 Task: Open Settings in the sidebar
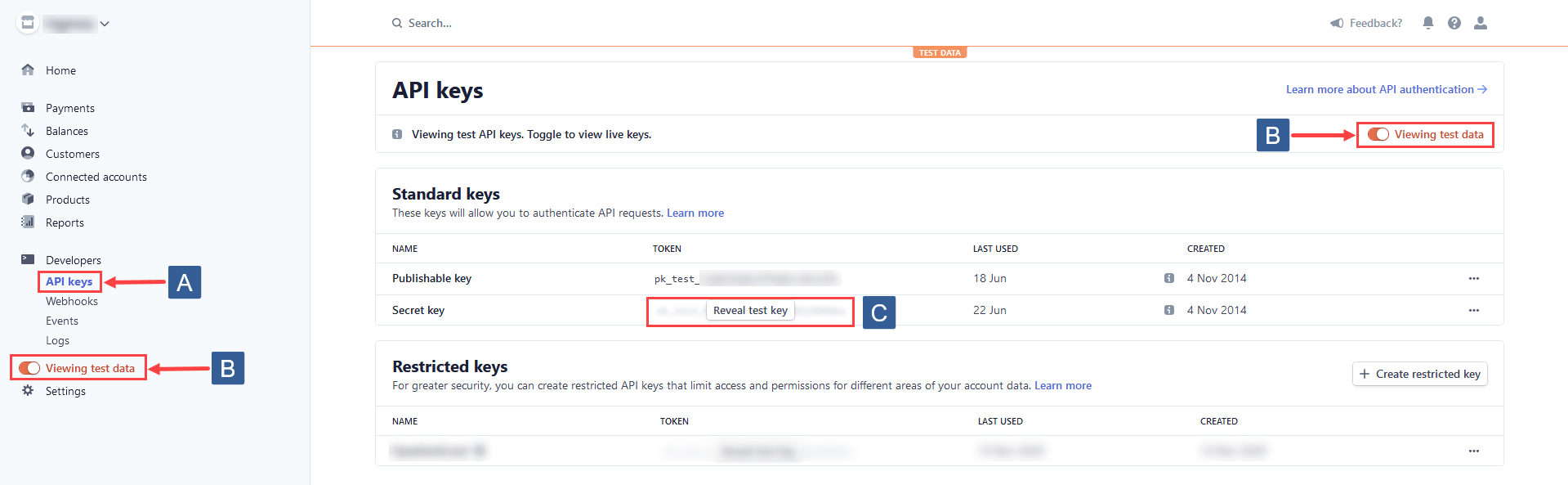[65, 391]
